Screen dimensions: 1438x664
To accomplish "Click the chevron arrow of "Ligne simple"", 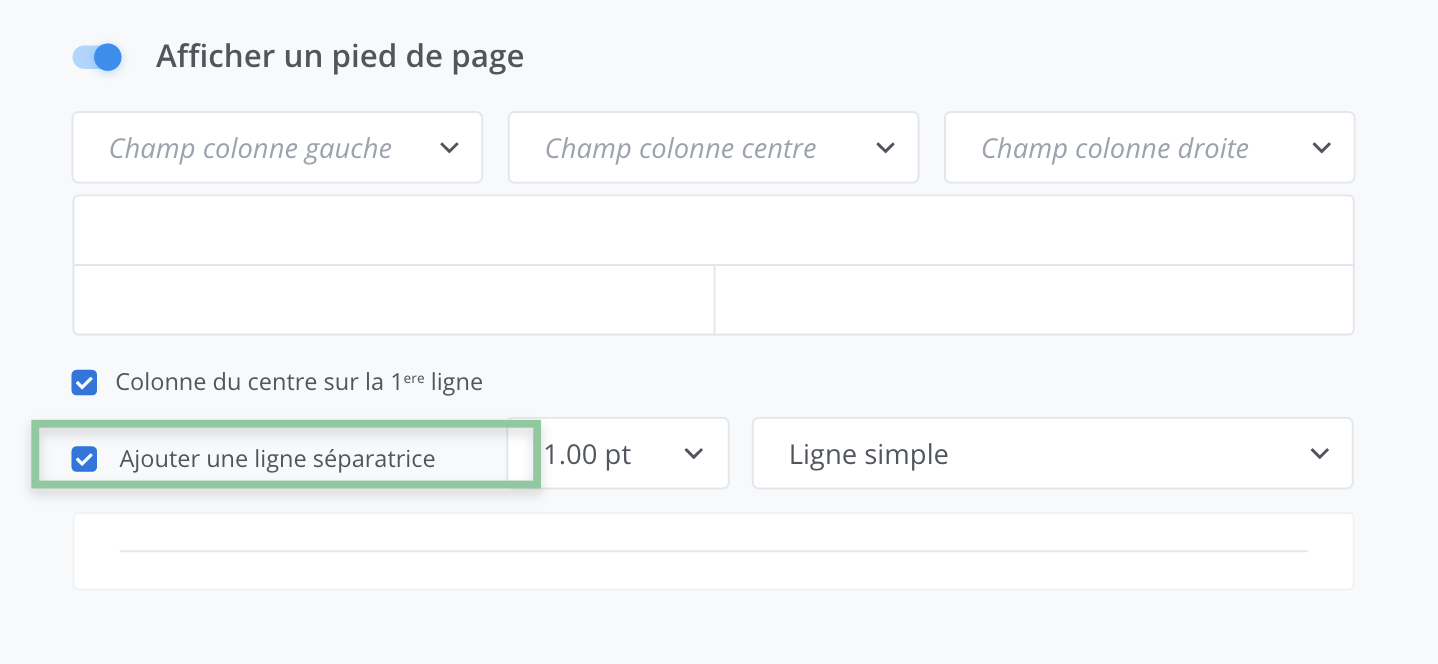I will pyautogui.click(x=1319, y=454).
